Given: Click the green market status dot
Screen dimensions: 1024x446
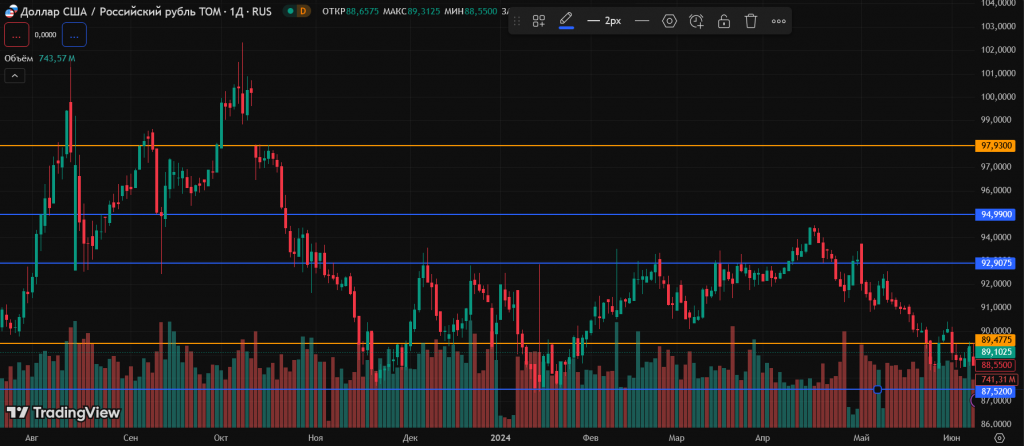Looking at the screenshot, I should [289, 10].
